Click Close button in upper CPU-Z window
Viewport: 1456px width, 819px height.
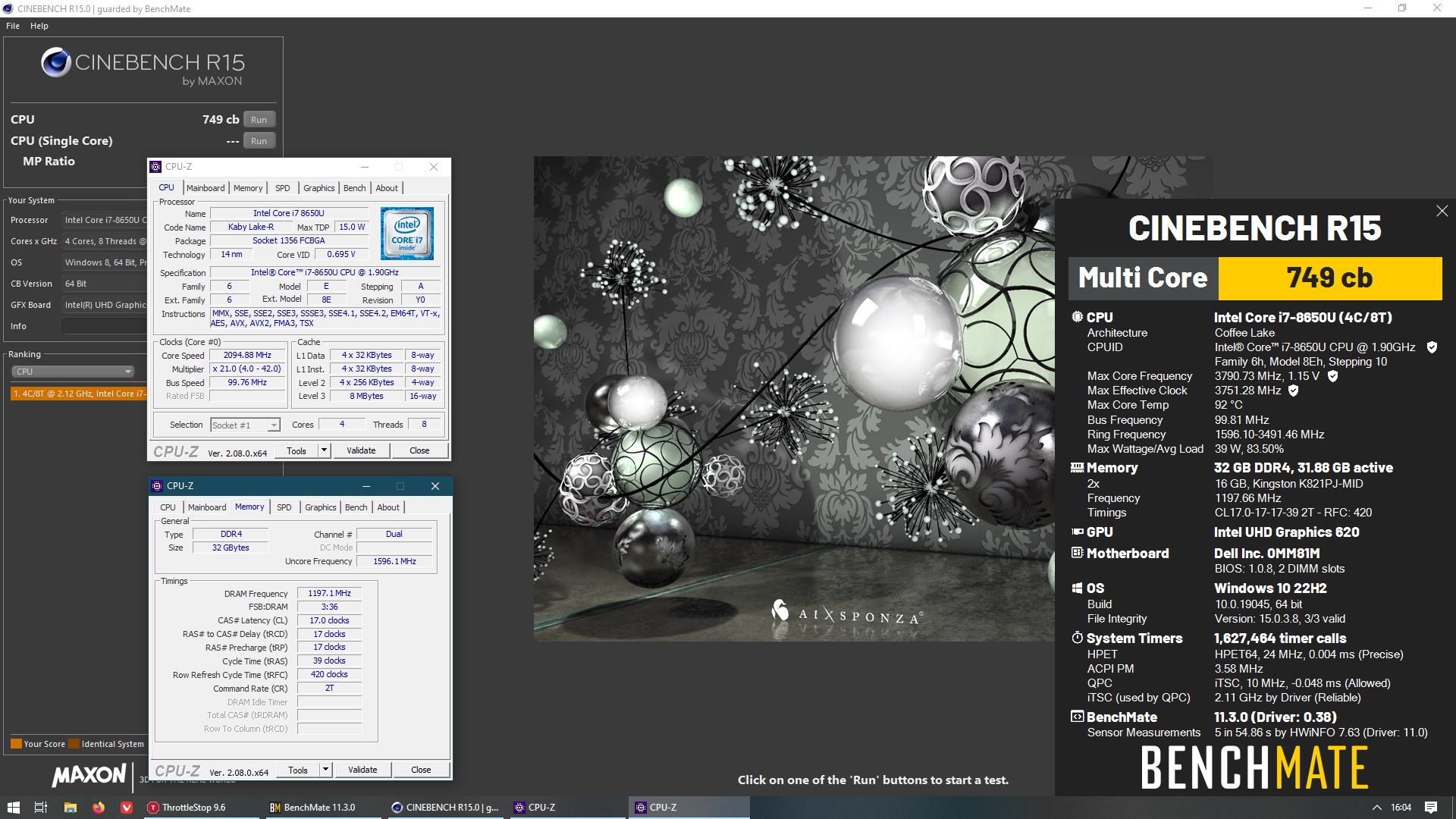(419, 450)
